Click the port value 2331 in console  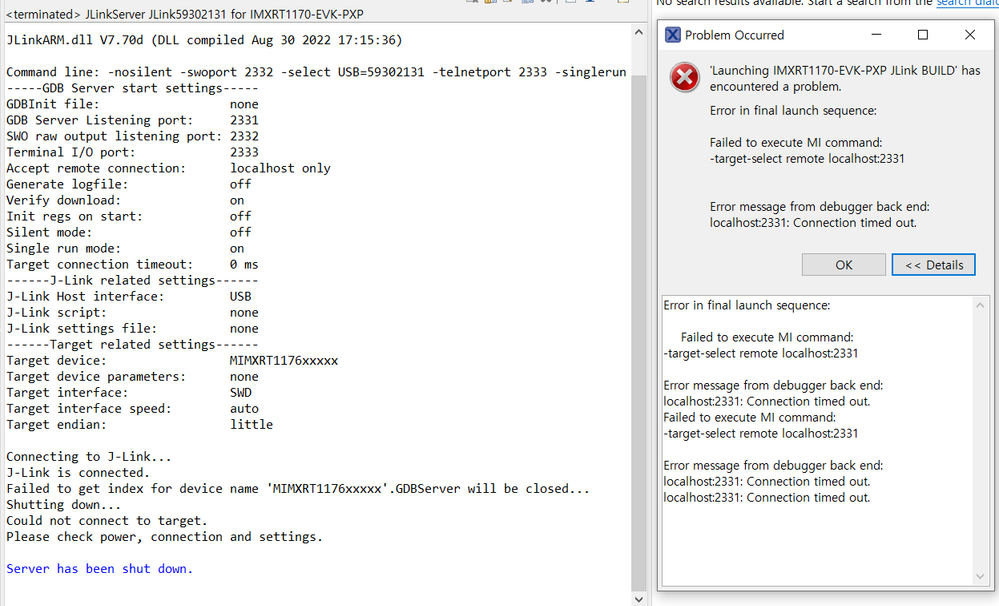point(244,120)
